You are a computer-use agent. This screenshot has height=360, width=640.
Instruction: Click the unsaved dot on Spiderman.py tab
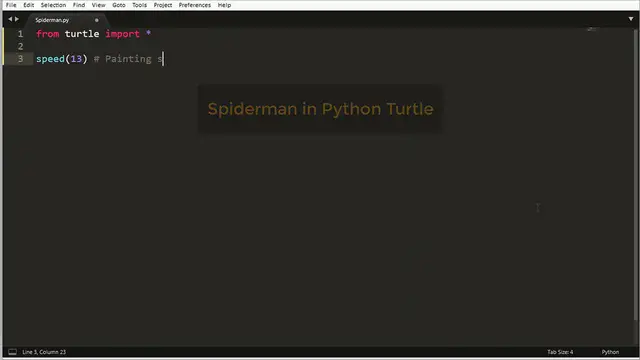click(97, 20)
